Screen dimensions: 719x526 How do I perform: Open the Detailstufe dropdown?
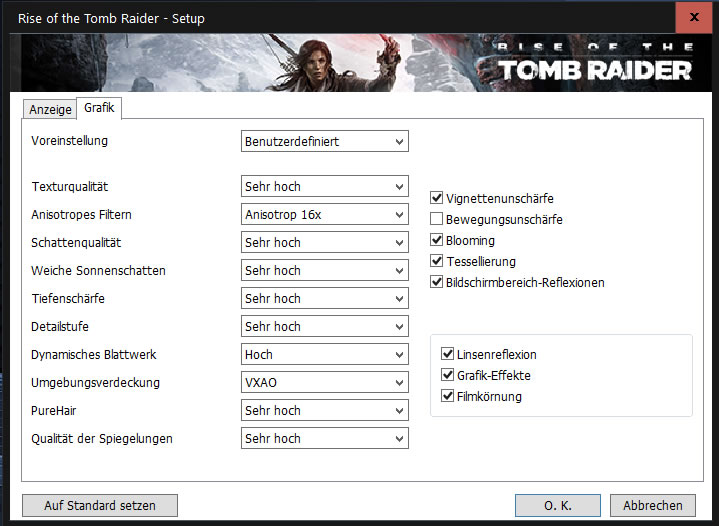coord(325,327)
